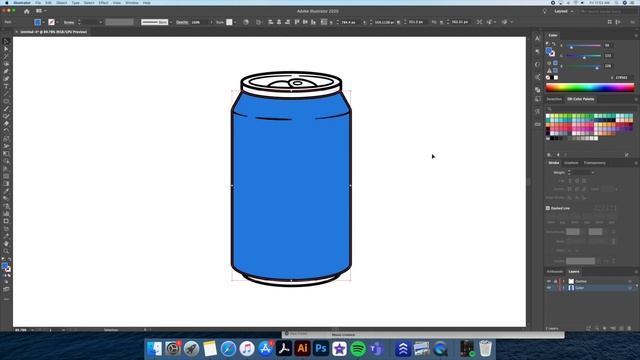Click Create New Layer icon in Layers panel

(x=621, y=328)
